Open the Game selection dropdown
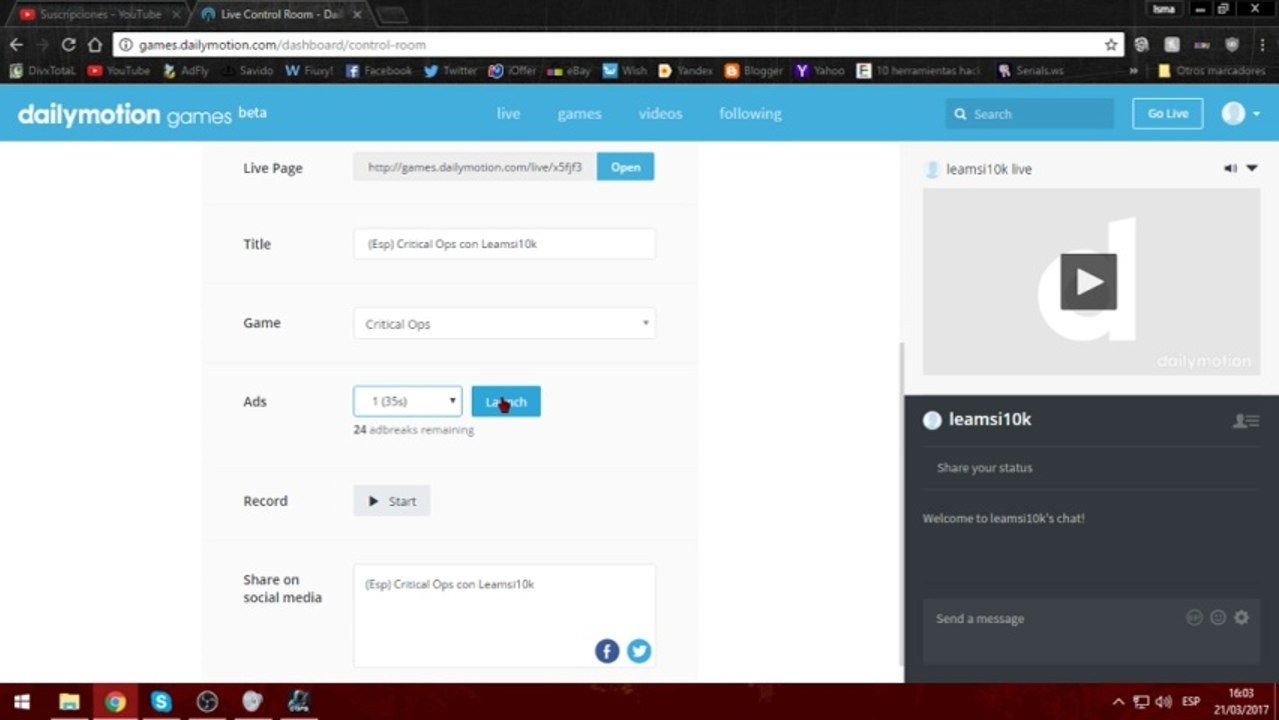This screenshot has height=720, width=1279. pos(504,323)
